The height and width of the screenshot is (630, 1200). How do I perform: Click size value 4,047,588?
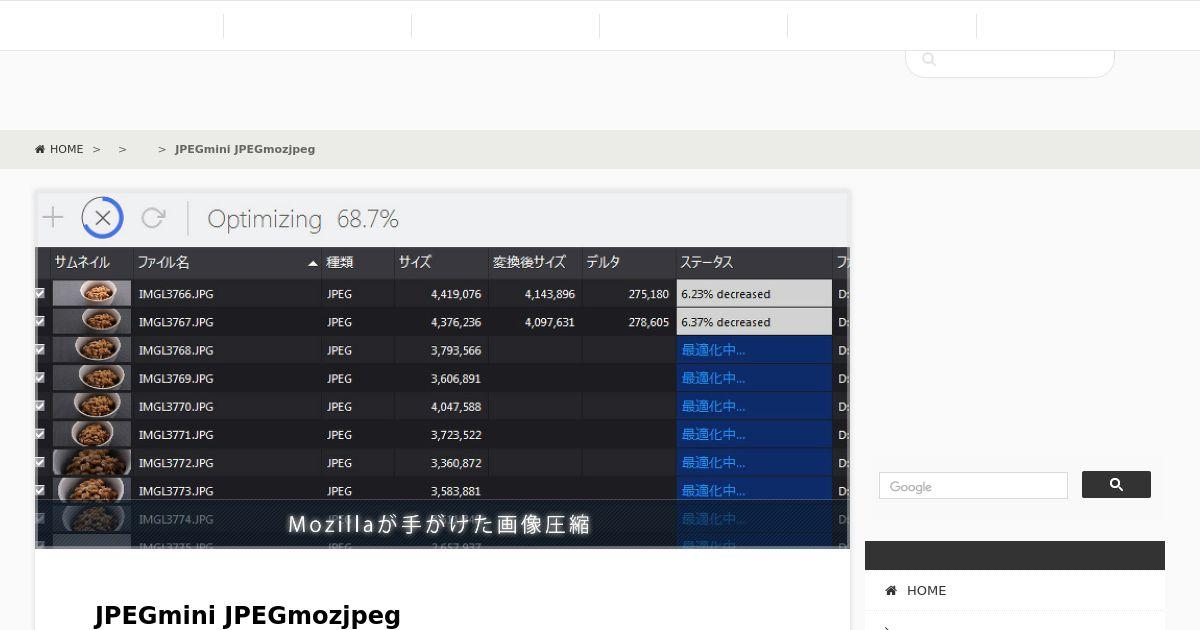click(x=456, y=406)
